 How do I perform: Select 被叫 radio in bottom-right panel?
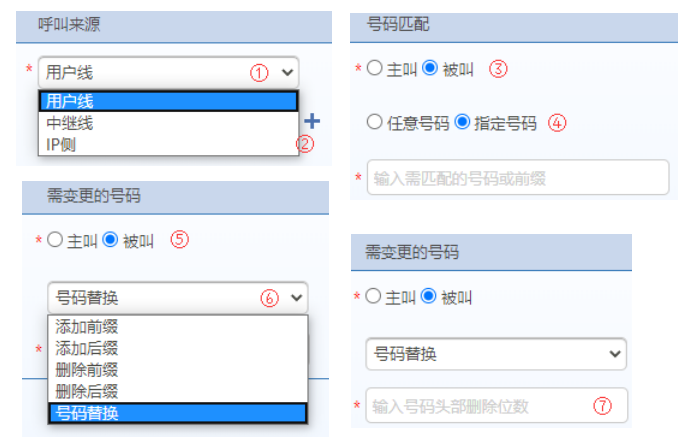430,297
